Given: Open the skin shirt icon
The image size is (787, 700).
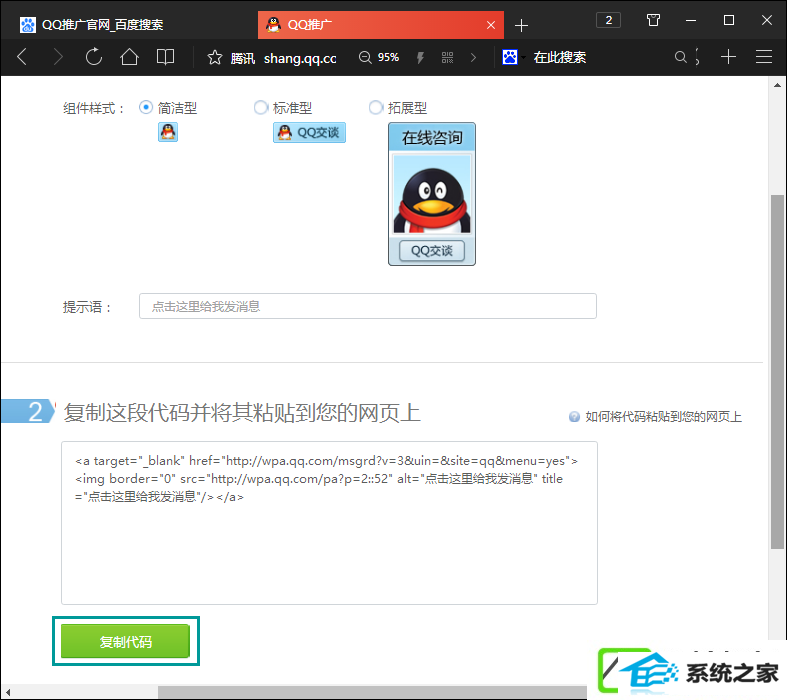Looking at the screenshot, I should point(653,20).
